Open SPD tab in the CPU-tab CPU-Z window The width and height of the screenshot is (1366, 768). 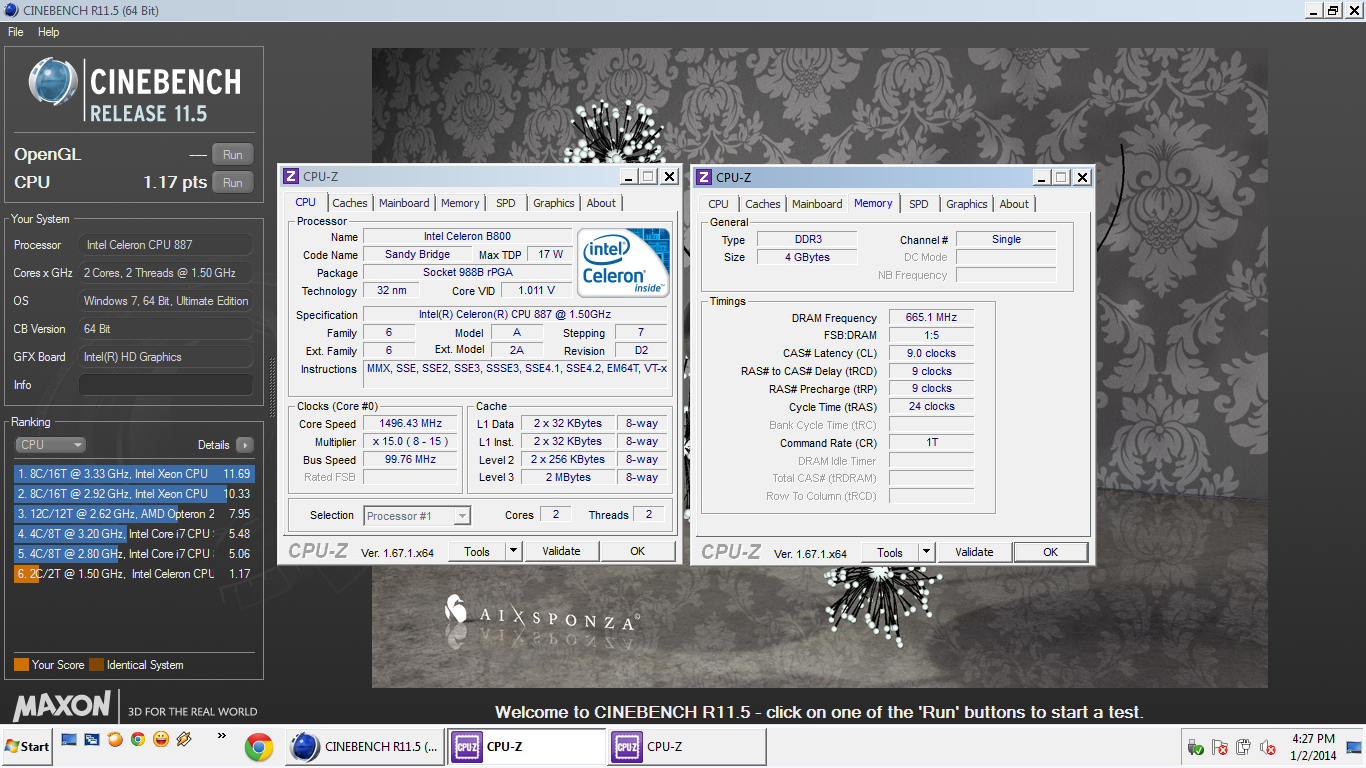506,203
